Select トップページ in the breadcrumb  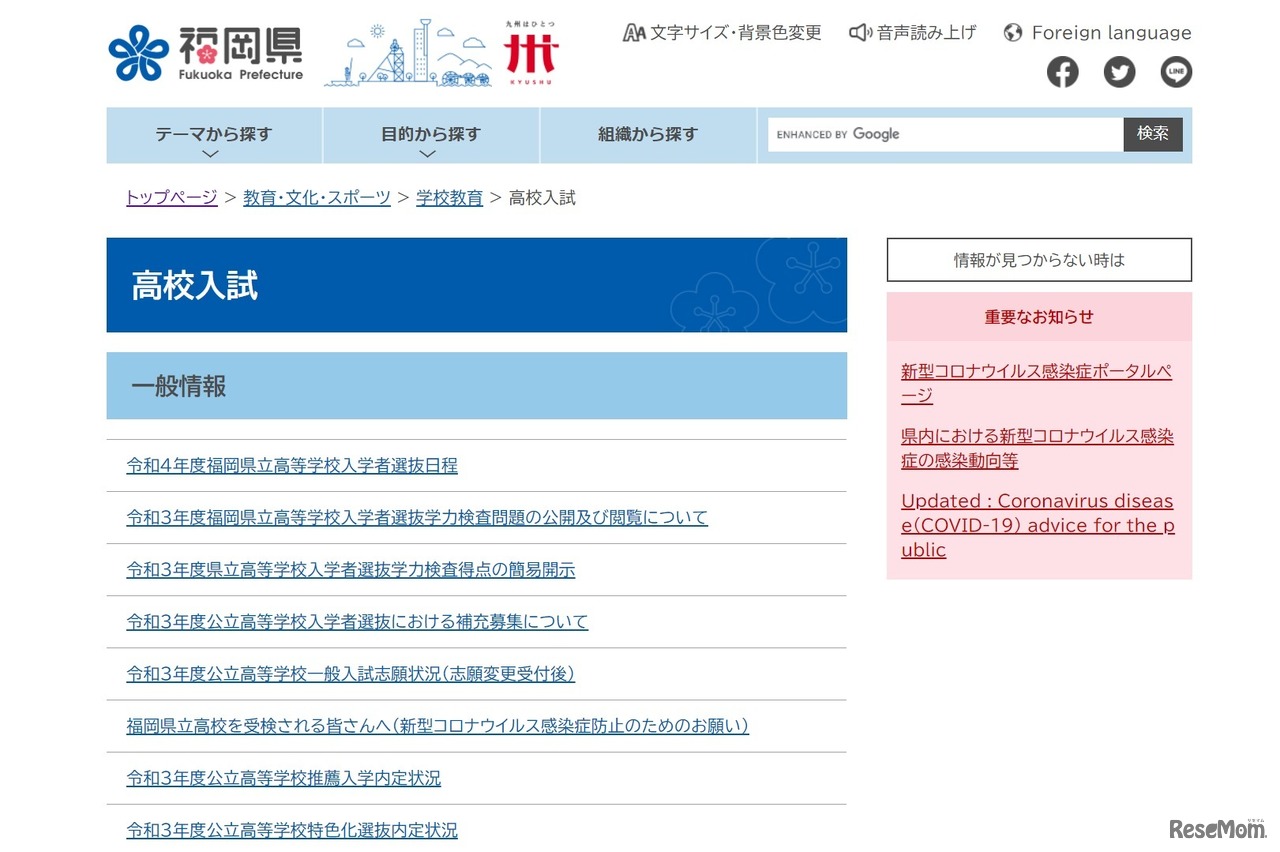point(170,197)
